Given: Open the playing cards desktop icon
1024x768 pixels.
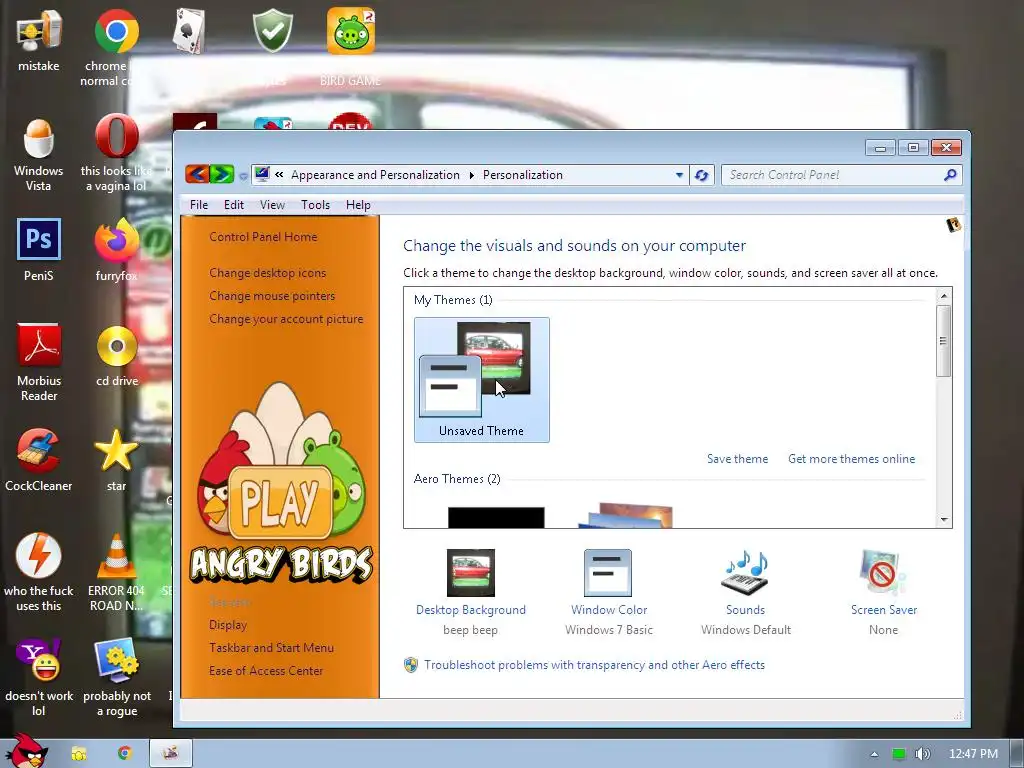Looking at the screenshot, I should (189, 31).
